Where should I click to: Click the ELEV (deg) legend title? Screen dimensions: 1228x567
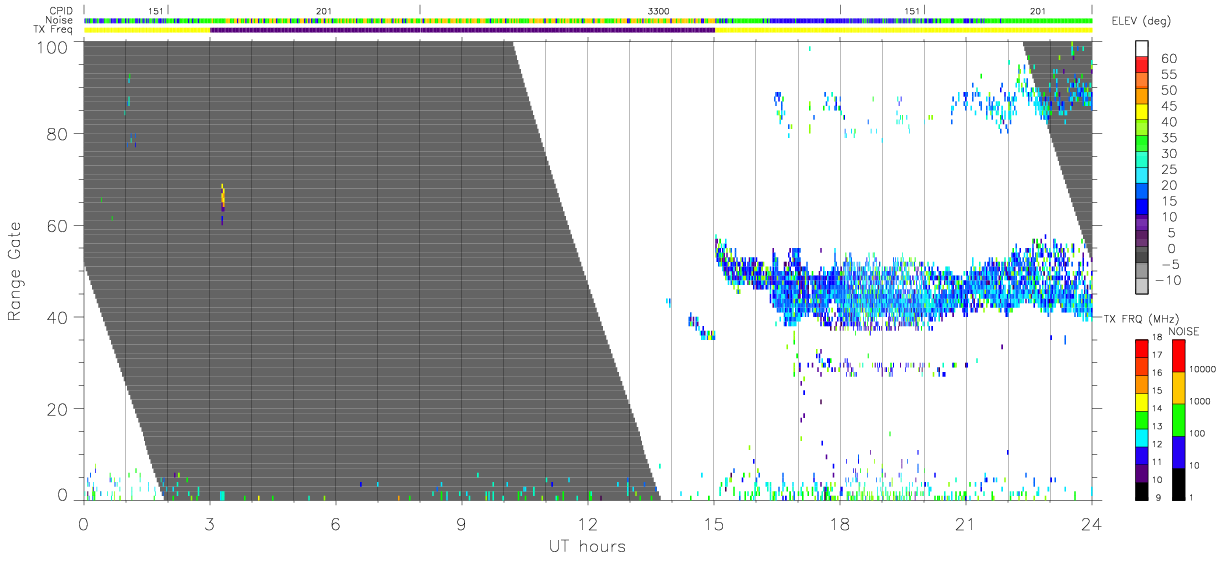point(1144,22)
